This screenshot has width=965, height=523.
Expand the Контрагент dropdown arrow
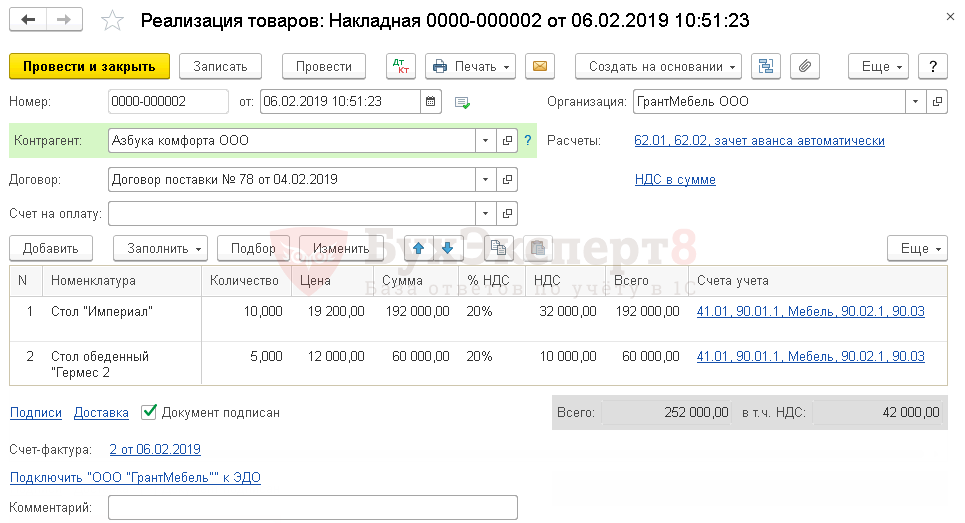pos(486,141)
